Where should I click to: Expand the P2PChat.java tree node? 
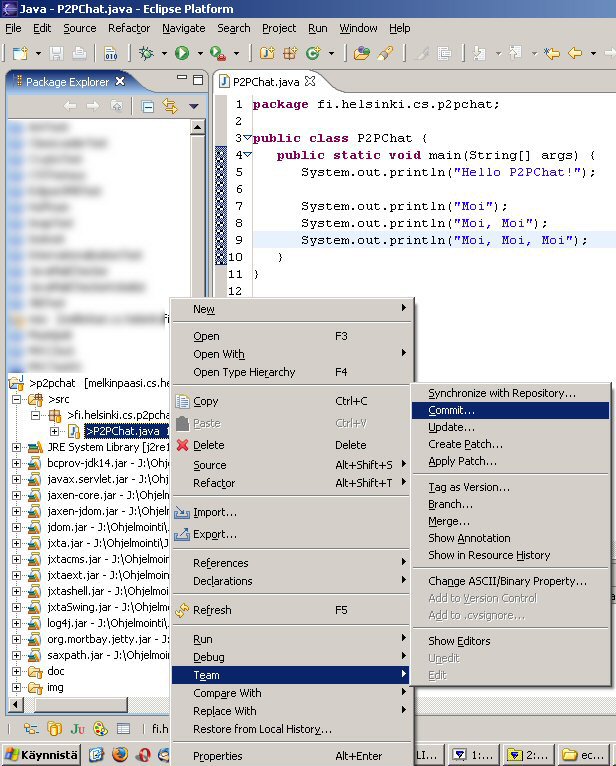point(54,431)
